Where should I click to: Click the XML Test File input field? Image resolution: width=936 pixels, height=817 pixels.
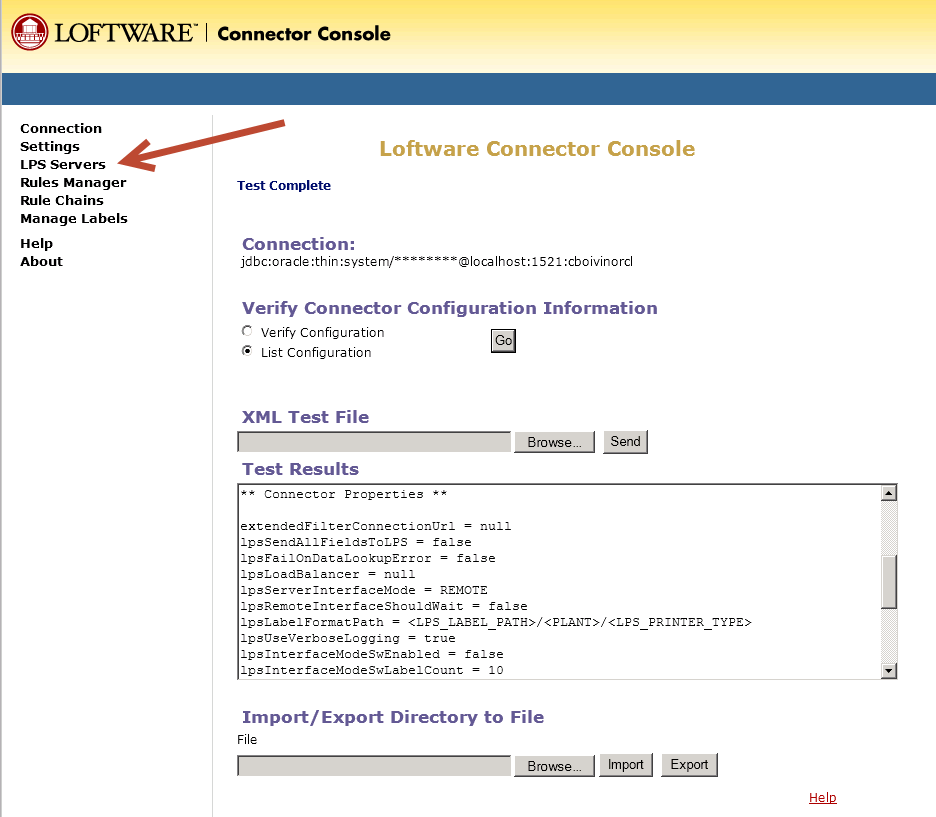(373, 441)
